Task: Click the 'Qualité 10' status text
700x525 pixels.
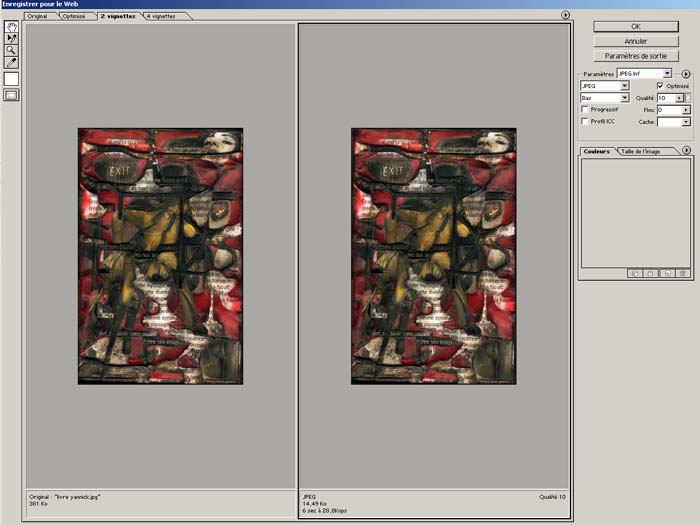Action: [552, 497]
